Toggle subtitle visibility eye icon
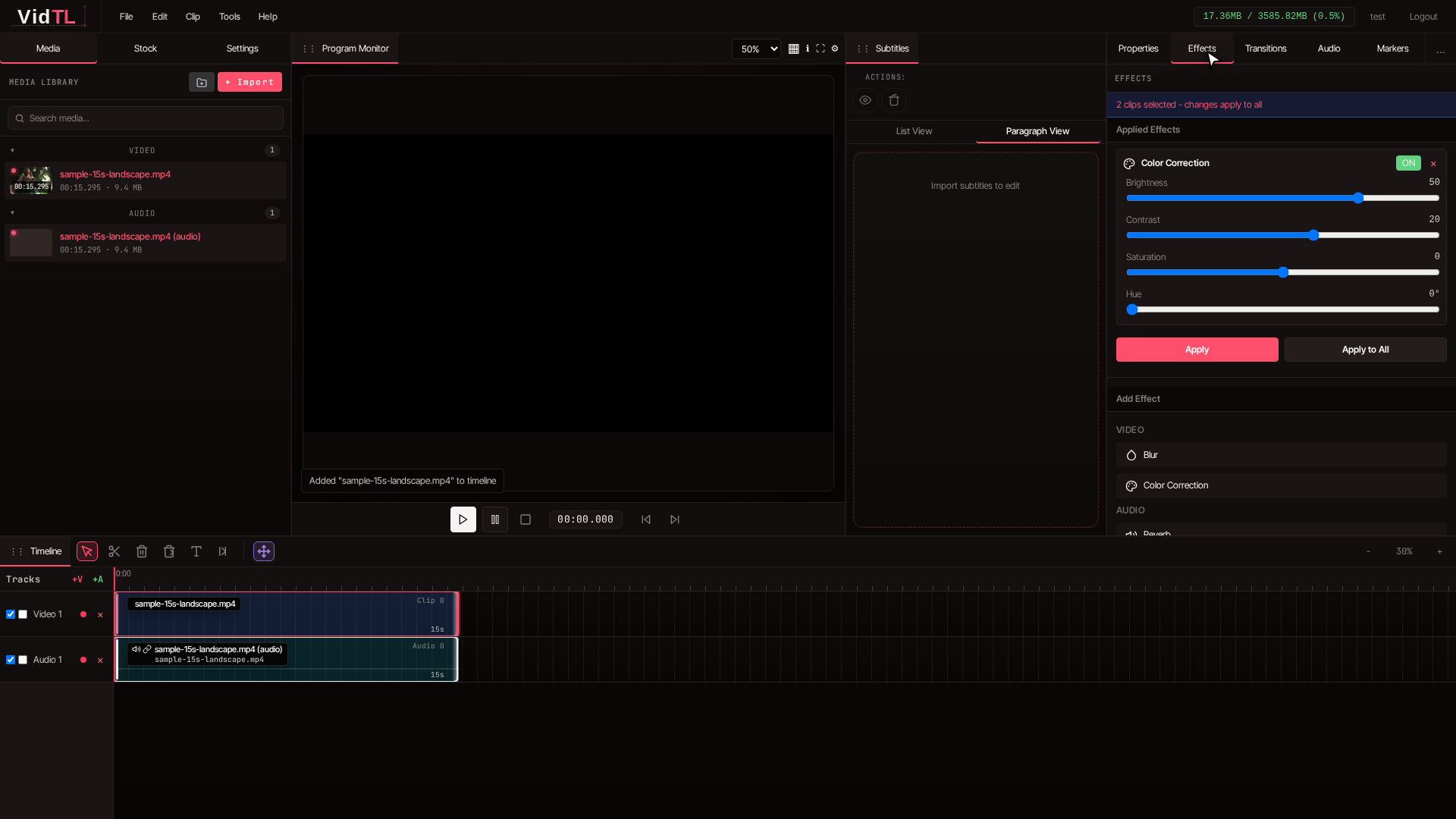1456x819 pixels. click(x=865, y=100)
